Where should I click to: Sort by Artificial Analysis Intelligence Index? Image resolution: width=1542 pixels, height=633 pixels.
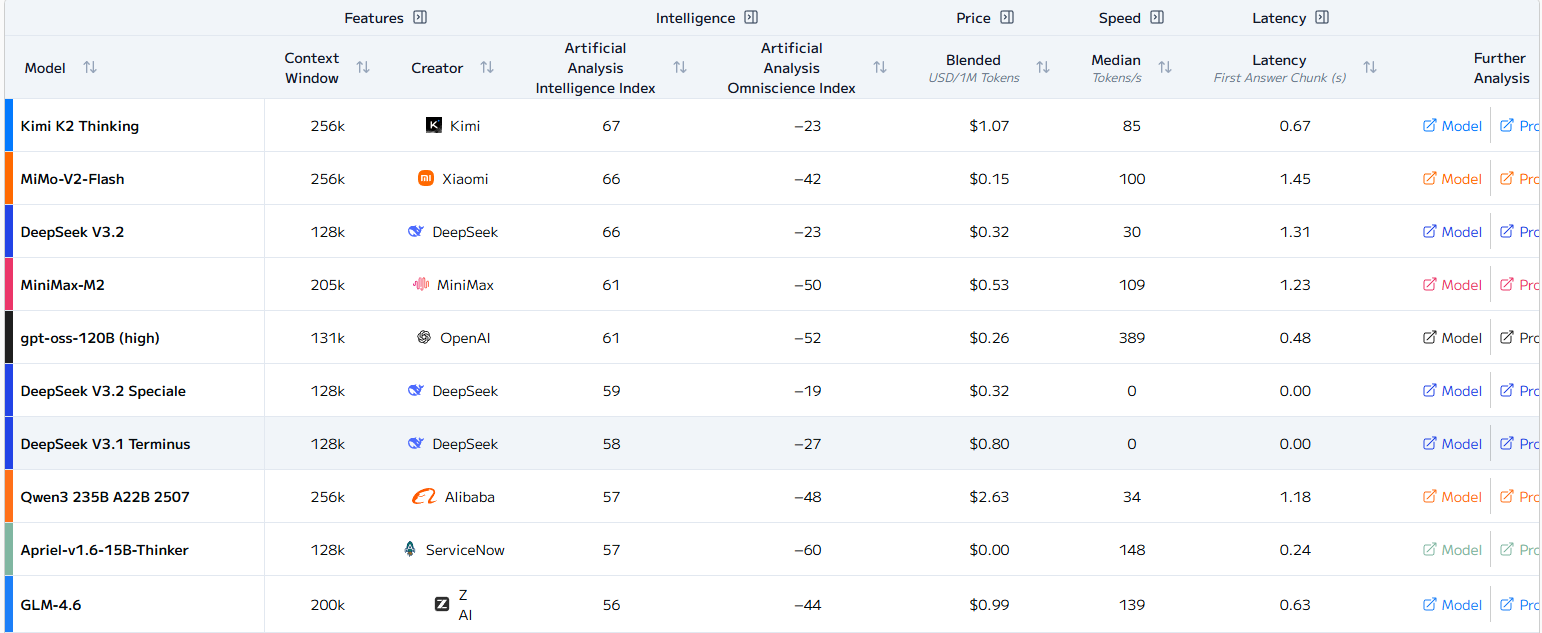pos(680,68)
